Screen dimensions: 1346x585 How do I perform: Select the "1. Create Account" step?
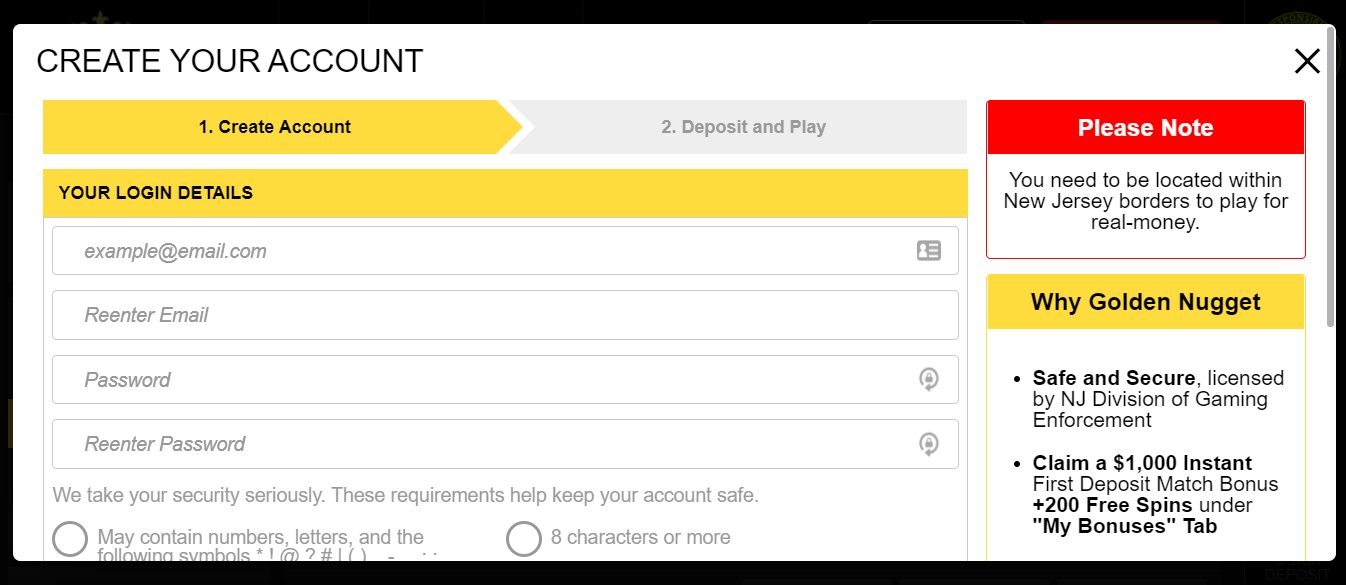275,127
